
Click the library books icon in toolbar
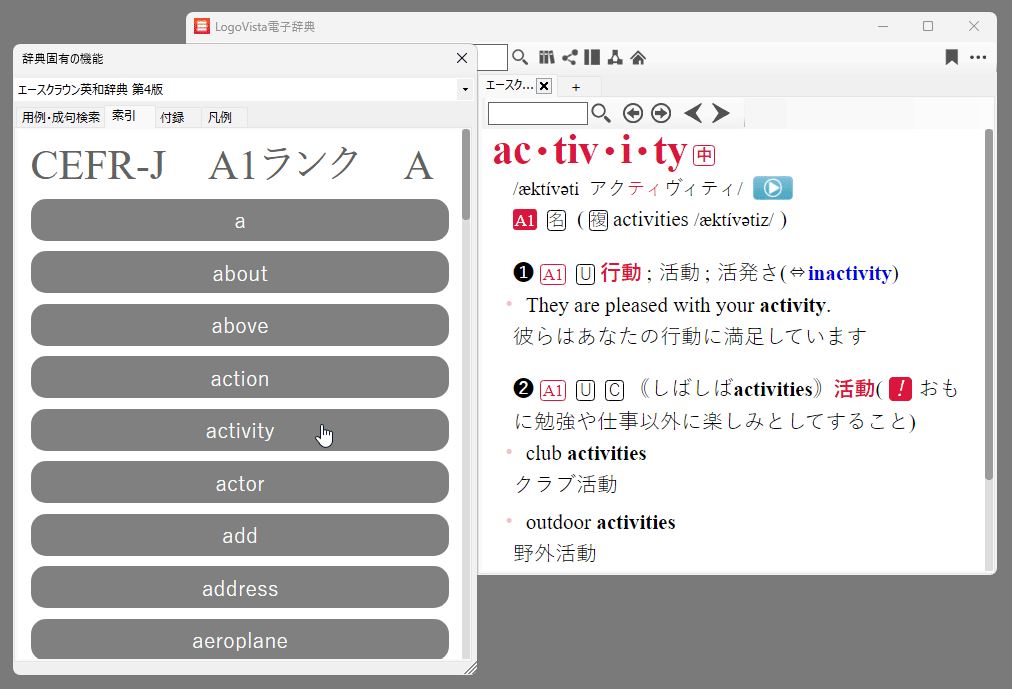[x=547, y=57]
